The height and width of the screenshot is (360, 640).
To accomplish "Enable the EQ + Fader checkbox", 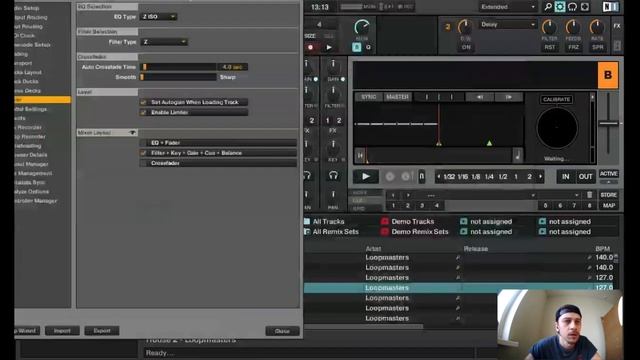I will point(143,143).
